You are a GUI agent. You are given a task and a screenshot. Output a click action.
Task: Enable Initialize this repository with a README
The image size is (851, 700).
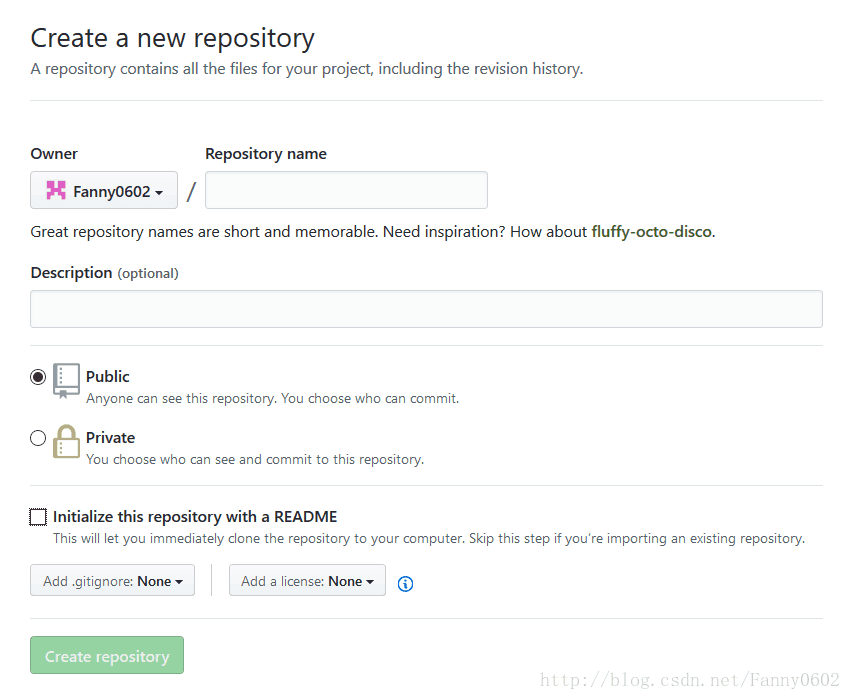[38, 517]
